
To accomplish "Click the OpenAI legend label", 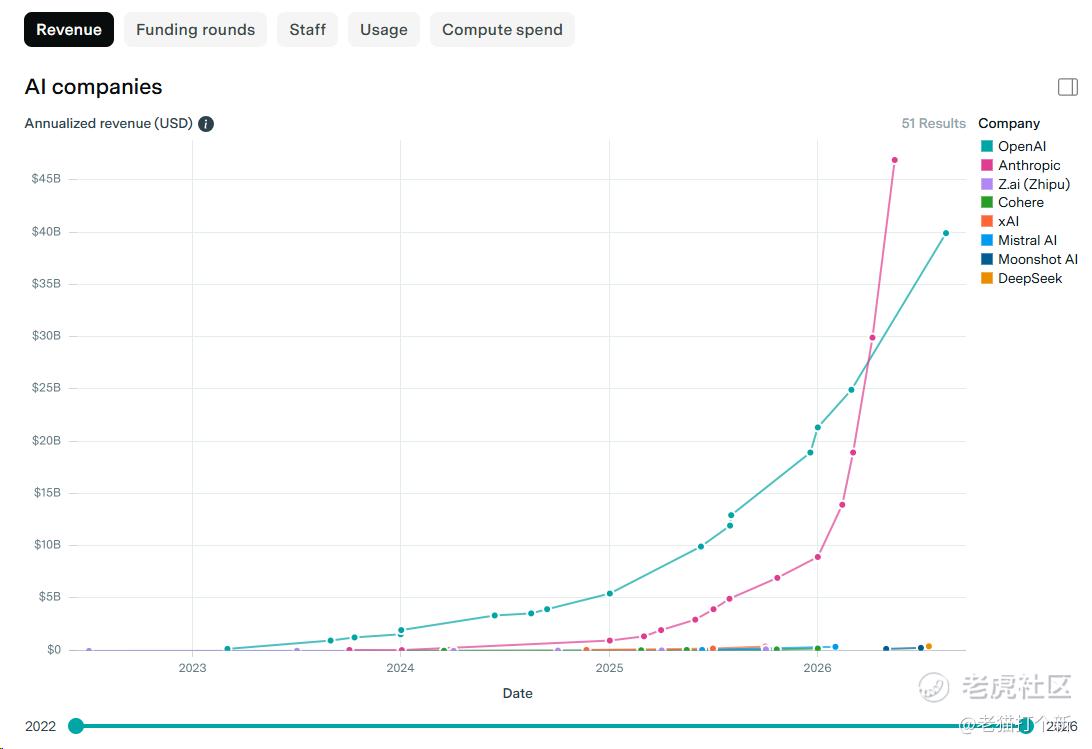I will coord(1022,146).
